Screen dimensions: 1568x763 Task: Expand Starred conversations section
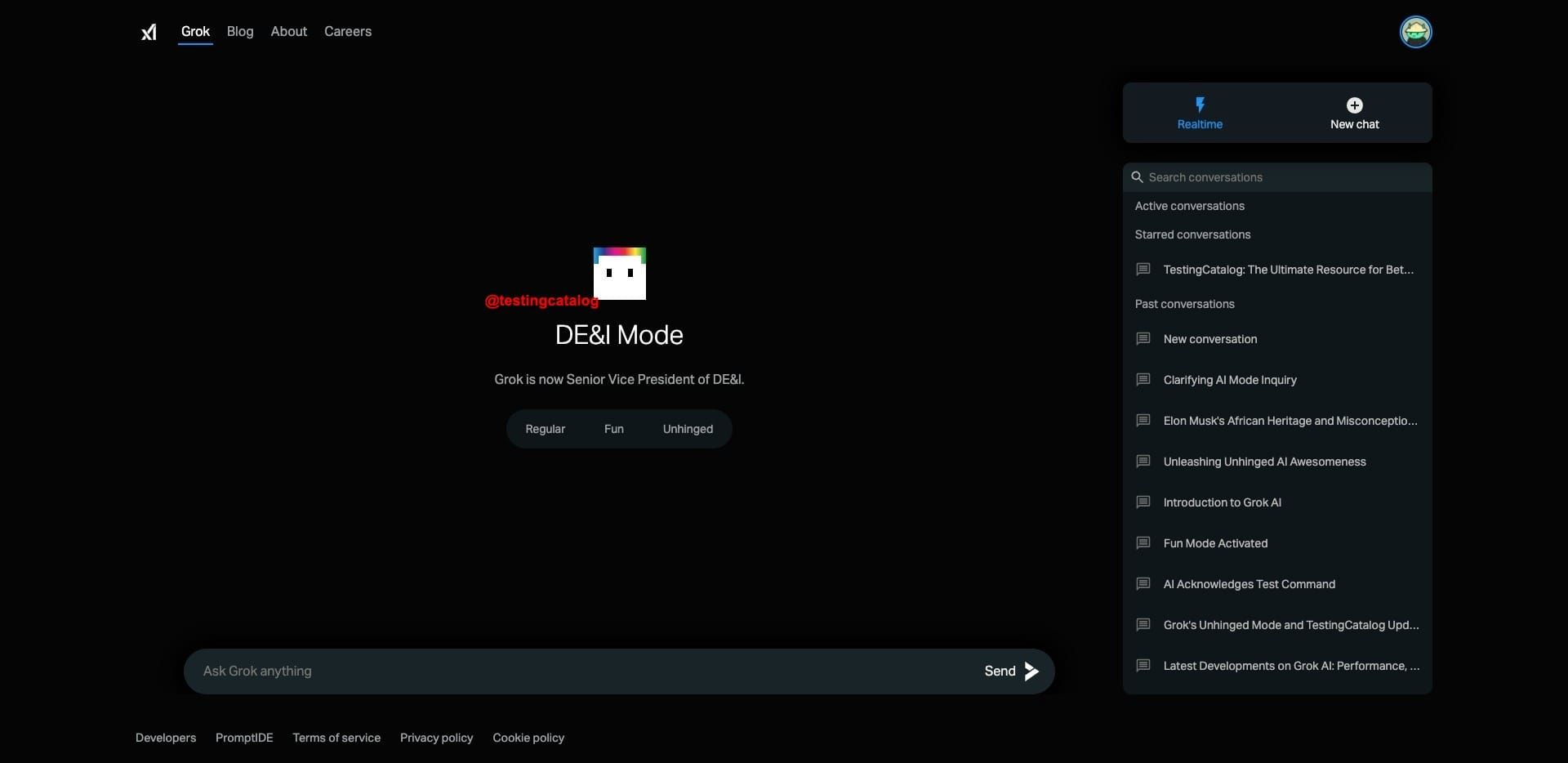click(x=1192, y=234)
